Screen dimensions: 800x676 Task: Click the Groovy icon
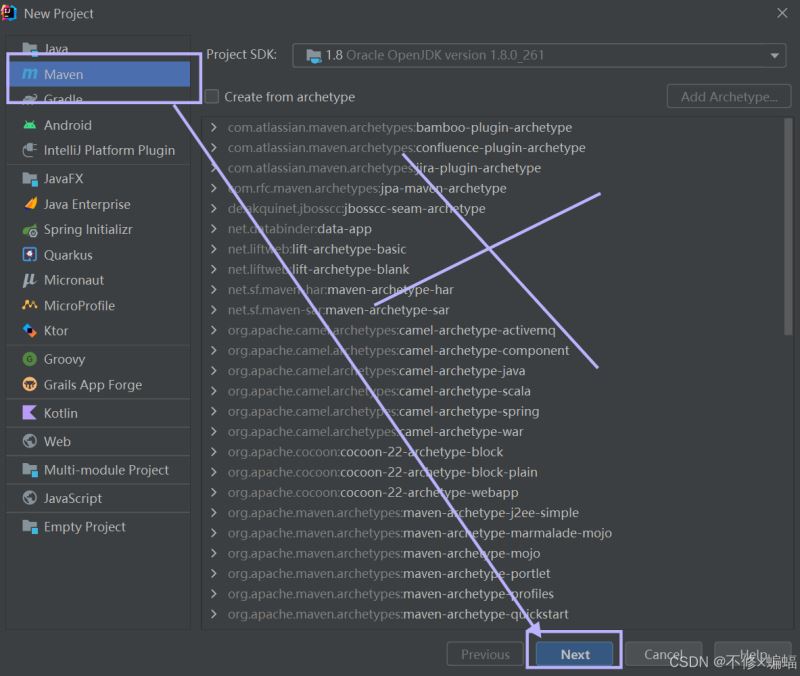pyautogui.click(x=30, y=359)
